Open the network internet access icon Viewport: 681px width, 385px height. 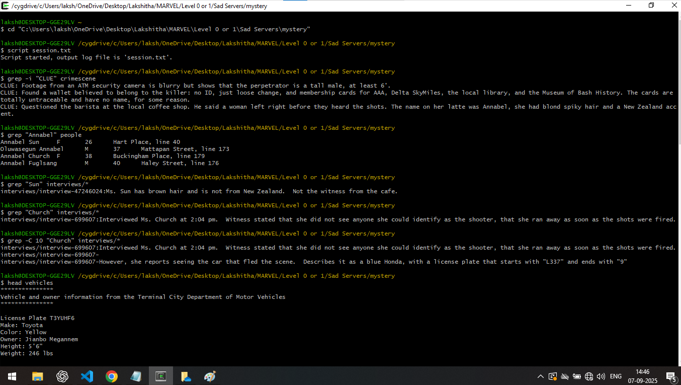pyautogui.click(x=589, y=377)
